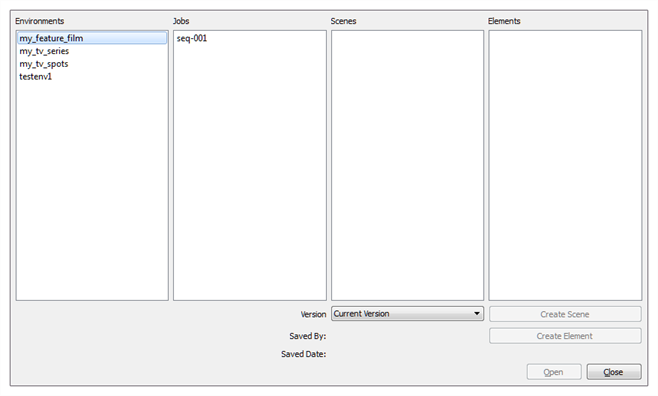
Task: Select the my_feature_film environment
Action: coord(92,38)
